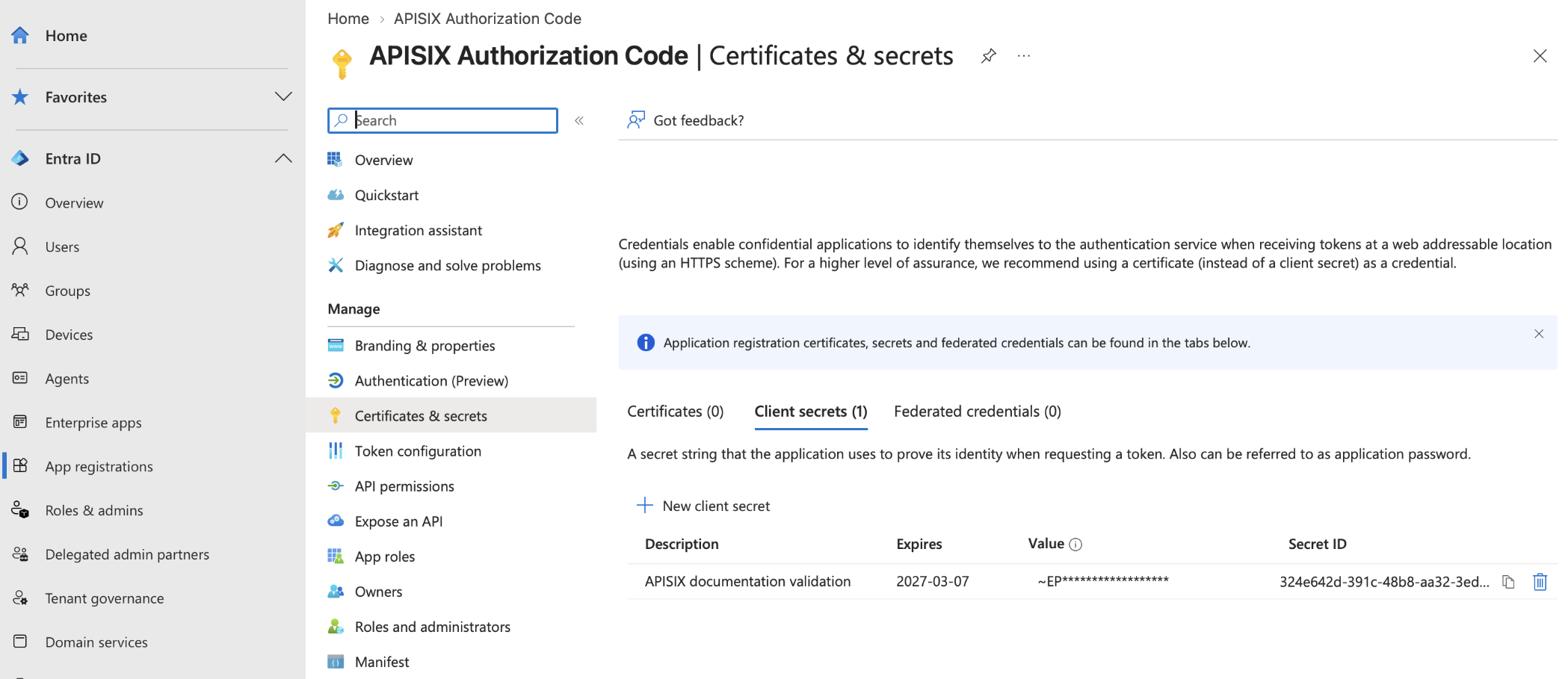Click the Value column info icon
The width and height of the screenshot is (1568, 679).
pos(1075,545)
